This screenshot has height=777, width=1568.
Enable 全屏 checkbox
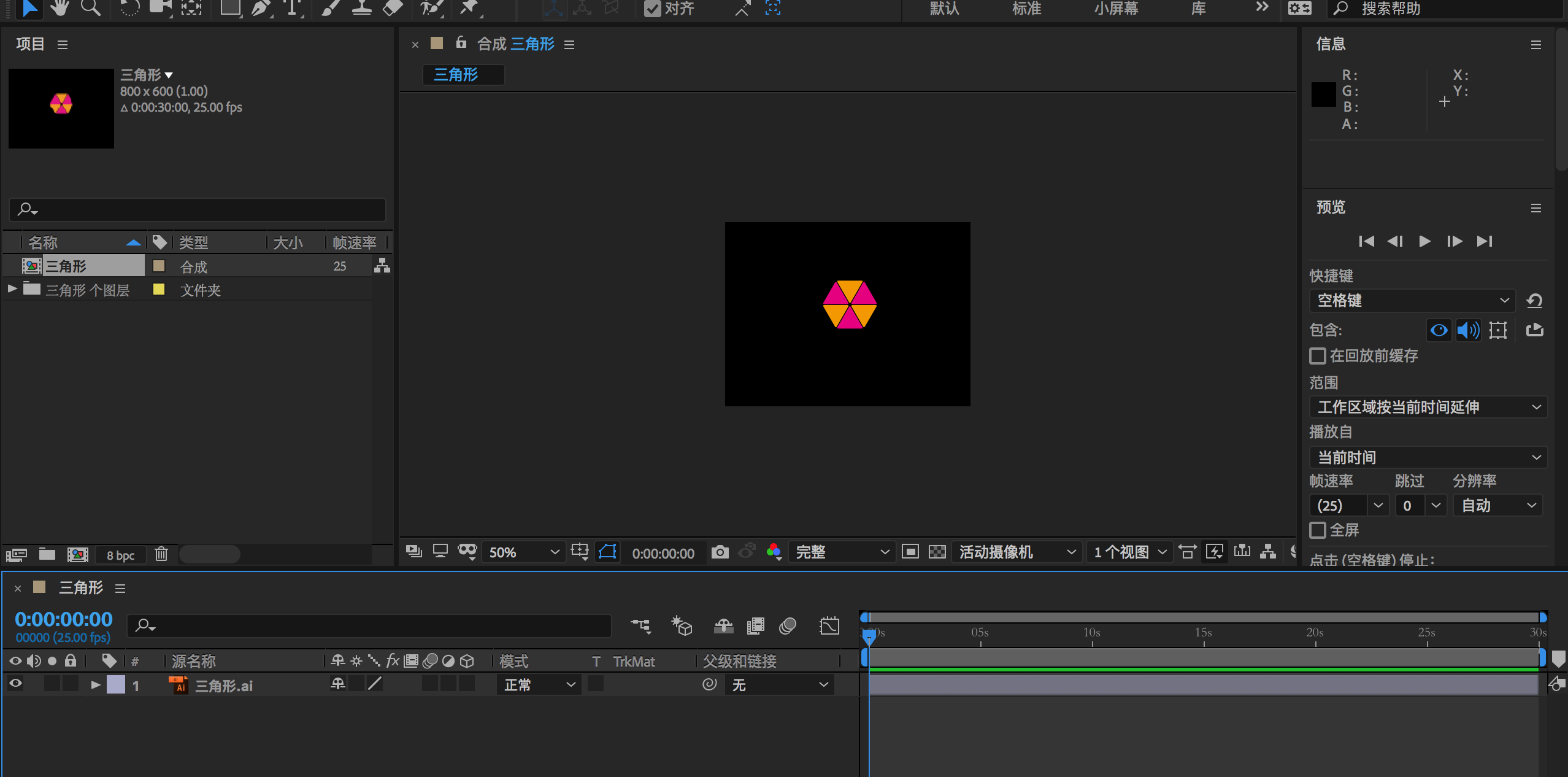click(1317, 530)
